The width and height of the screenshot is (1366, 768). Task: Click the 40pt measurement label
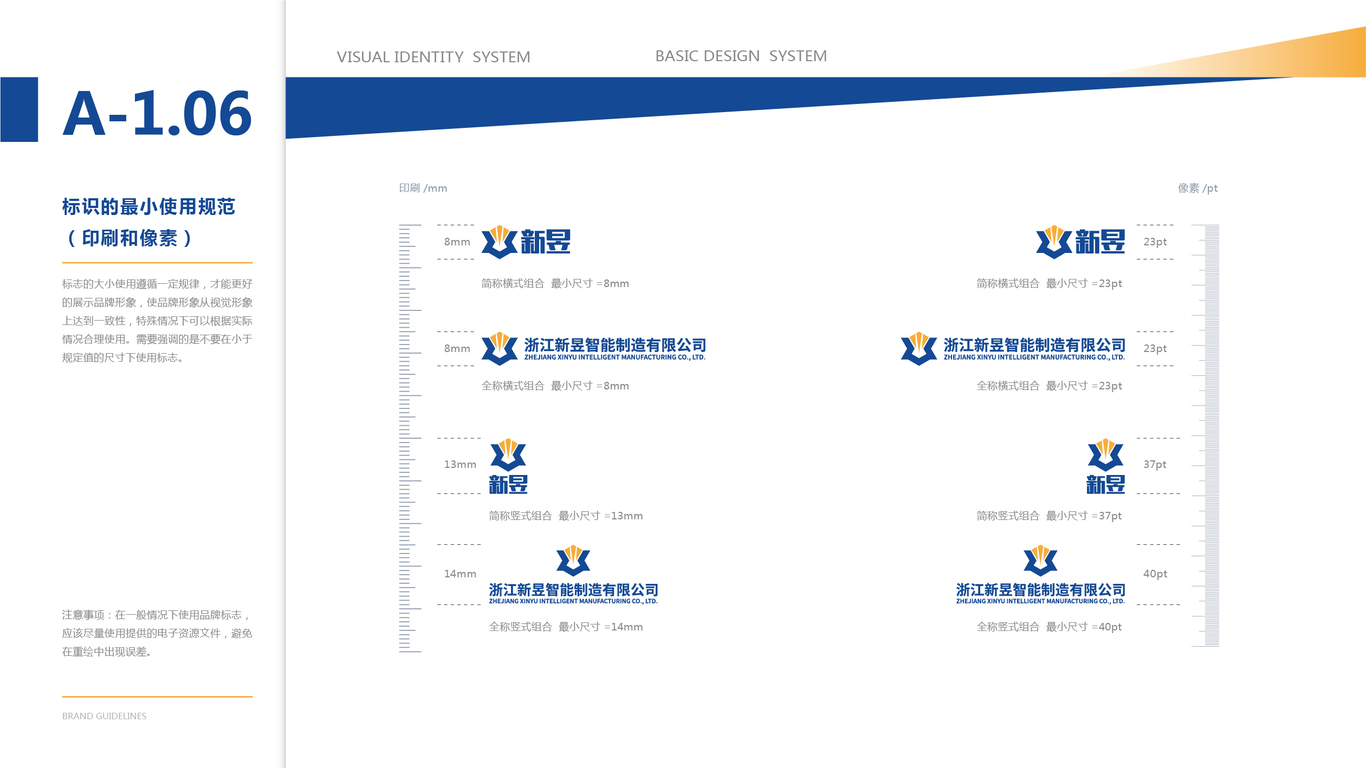[x=1155, y=574]
